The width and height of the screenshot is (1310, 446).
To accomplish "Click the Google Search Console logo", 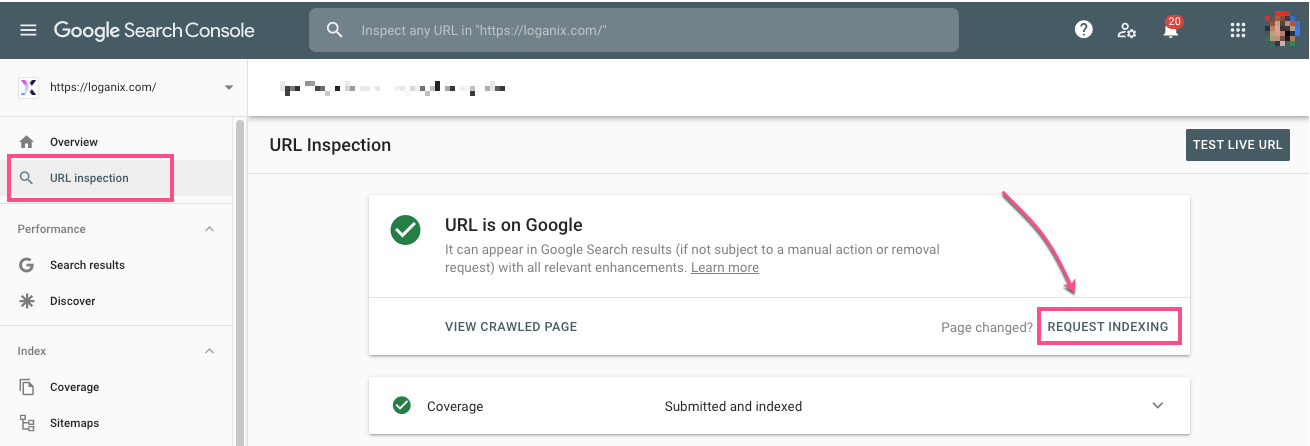I will (154, 30).
